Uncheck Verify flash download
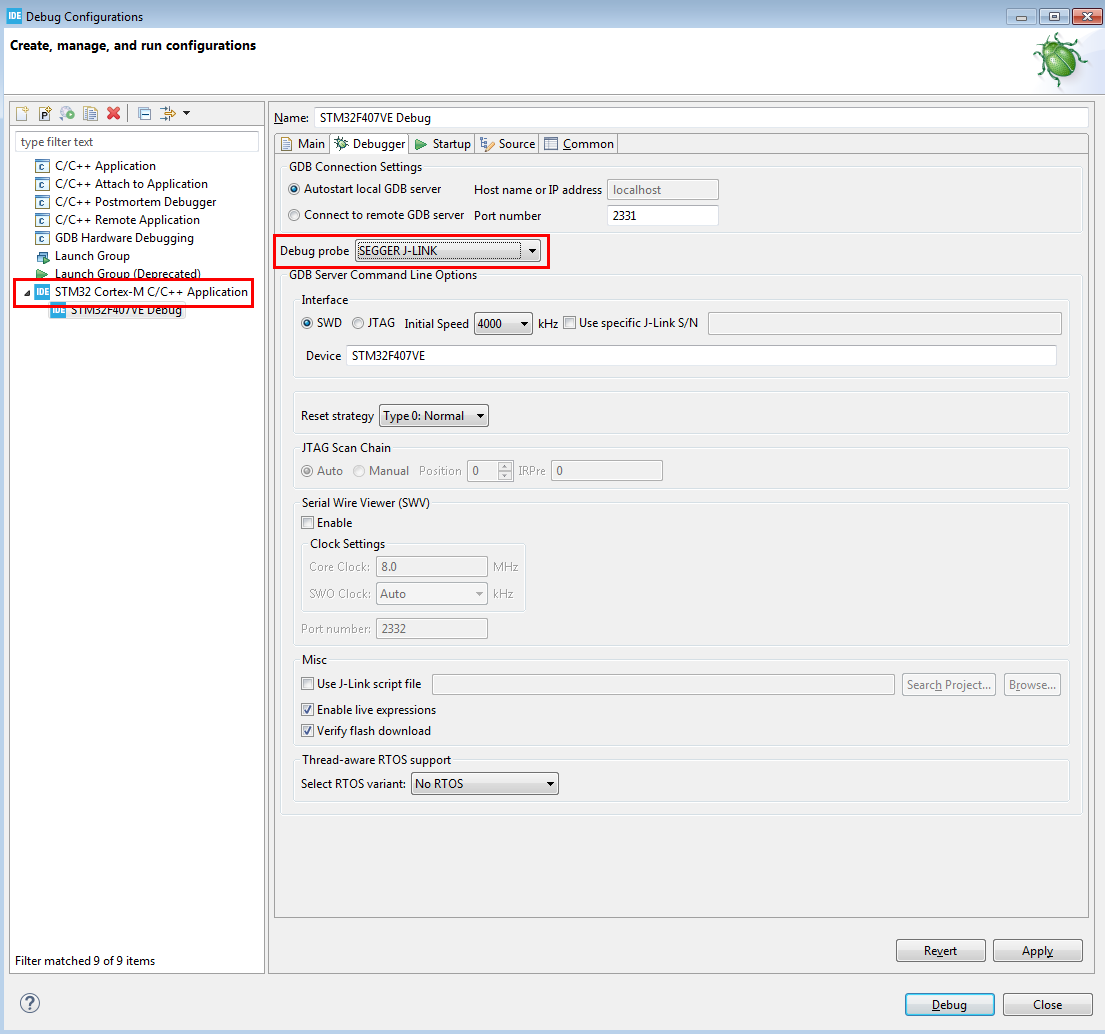The image size is (1105, 1034). (x=308, y=731)
